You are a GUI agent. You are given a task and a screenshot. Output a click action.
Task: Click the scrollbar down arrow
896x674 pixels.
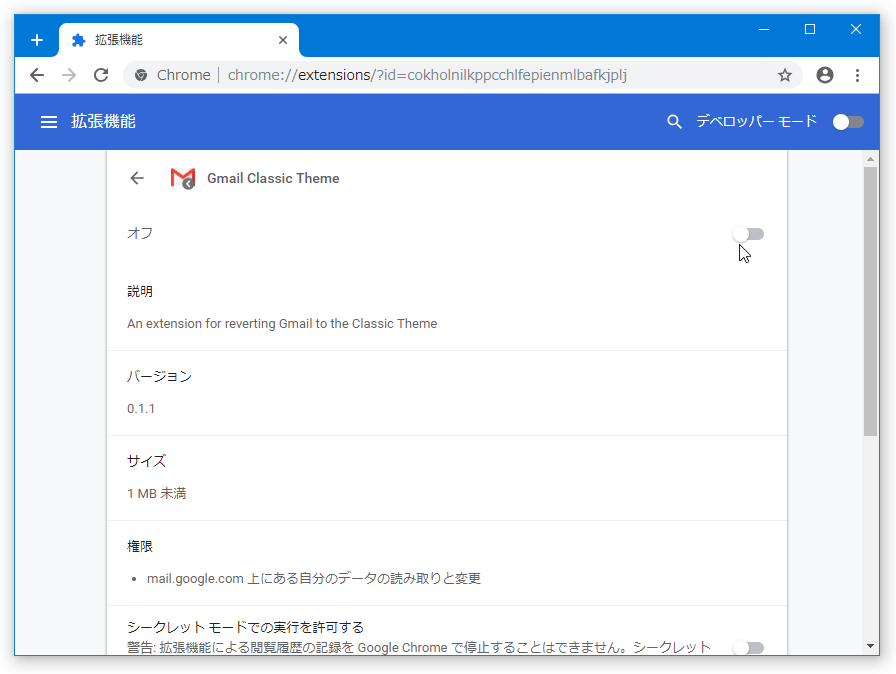pyautogui.click(x=870, y=646)
